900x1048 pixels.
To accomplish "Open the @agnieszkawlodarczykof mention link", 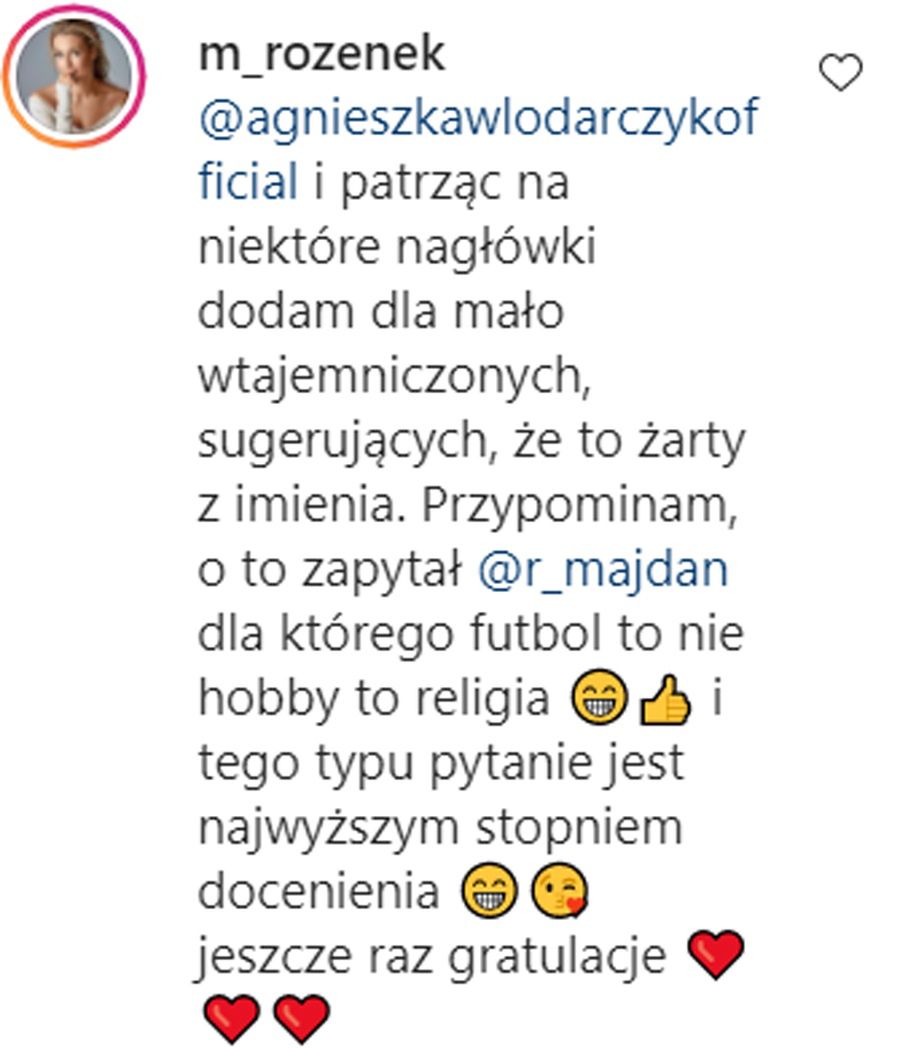I will click(x=478, y=118).
